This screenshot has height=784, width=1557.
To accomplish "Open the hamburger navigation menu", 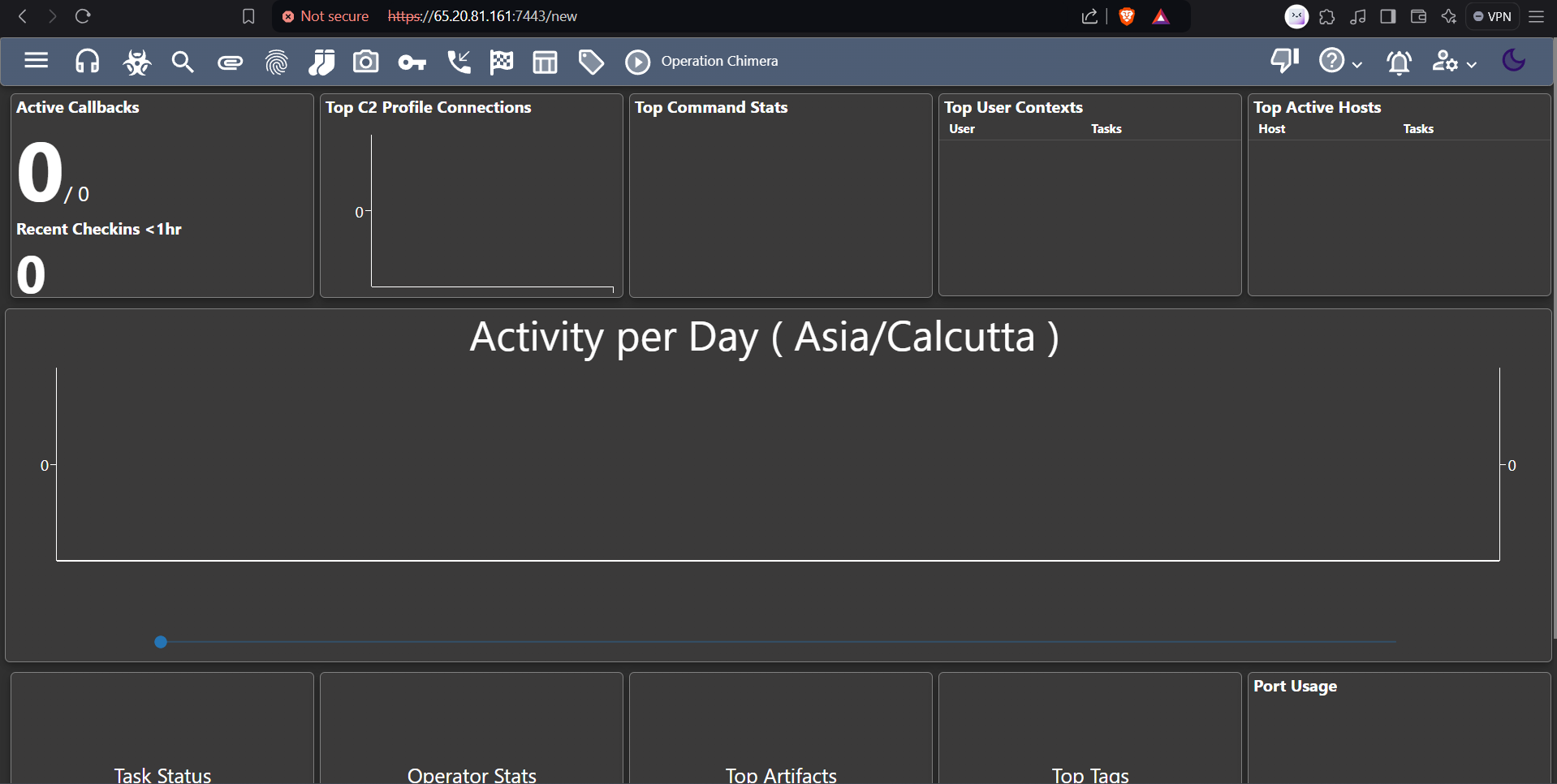I will coord(37,61).
